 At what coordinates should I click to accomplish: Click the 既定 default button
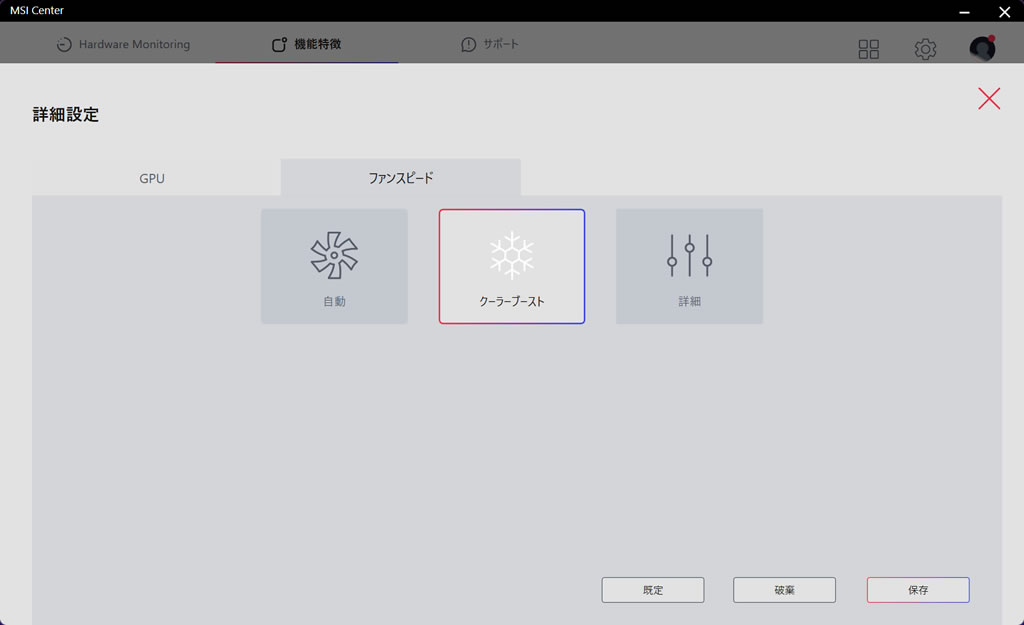pyautogui.click(x=652, y=590)
